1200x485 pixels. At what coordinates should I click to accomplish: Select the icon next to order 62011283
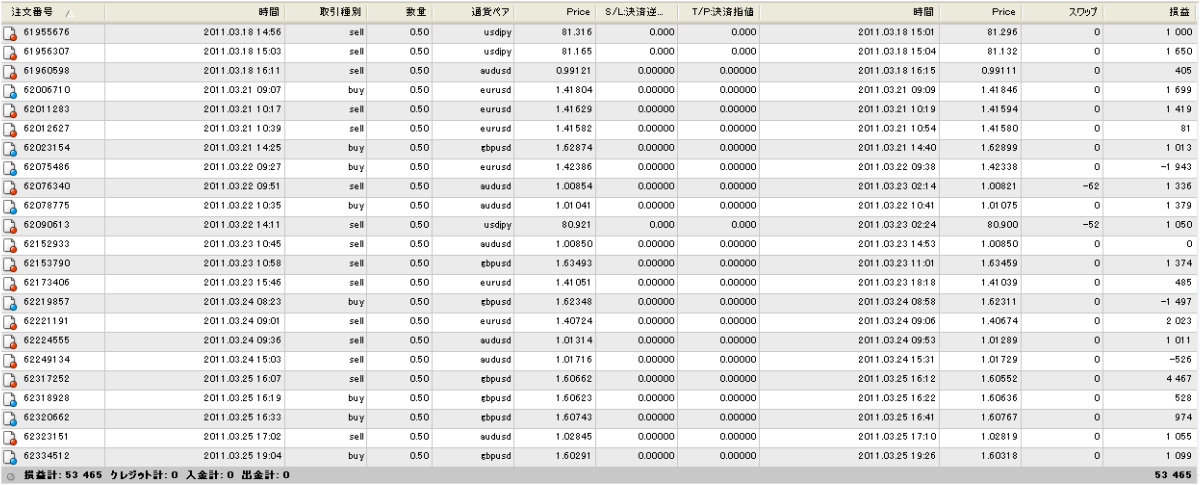(11, 109)
